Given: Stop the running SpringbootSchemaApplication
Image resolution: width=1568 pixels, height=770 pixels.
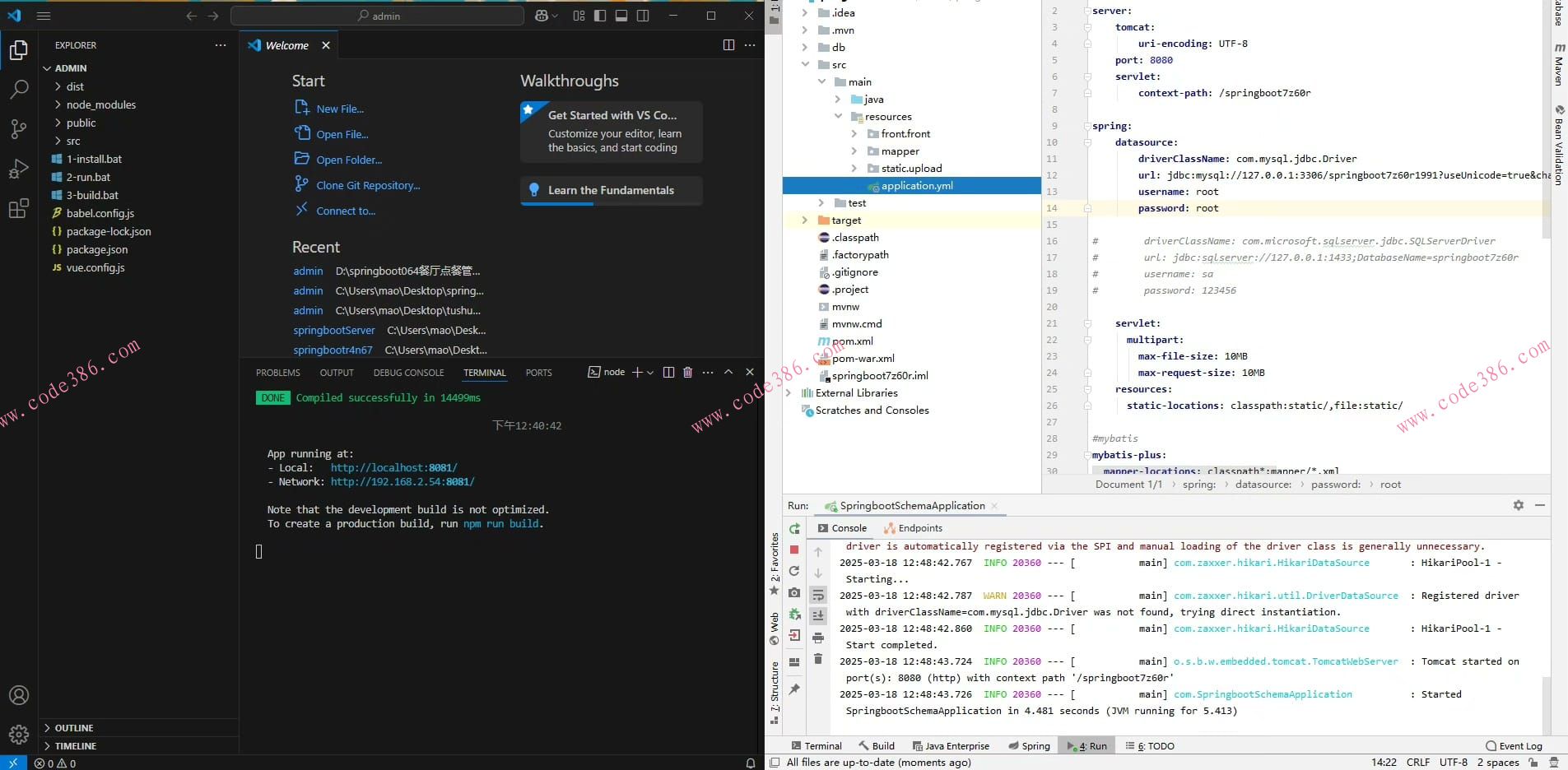Looking at the screenshot, I should [794, 550].
